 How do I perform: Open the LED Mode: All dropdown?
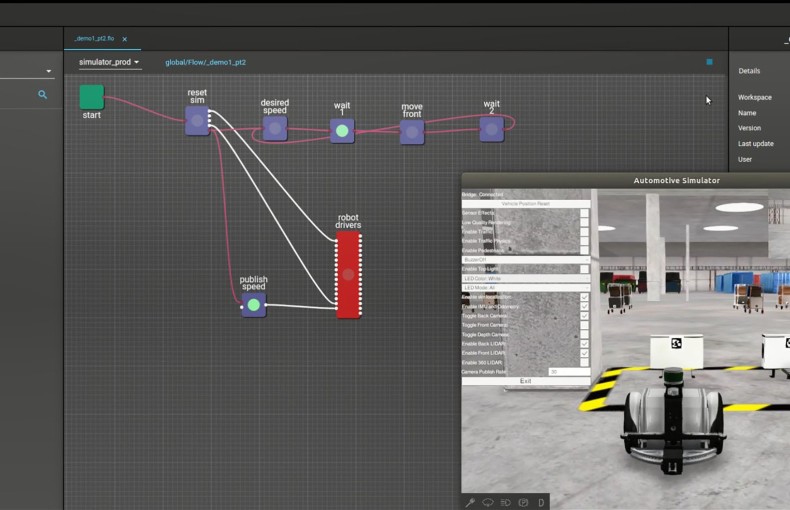(525, 288)
